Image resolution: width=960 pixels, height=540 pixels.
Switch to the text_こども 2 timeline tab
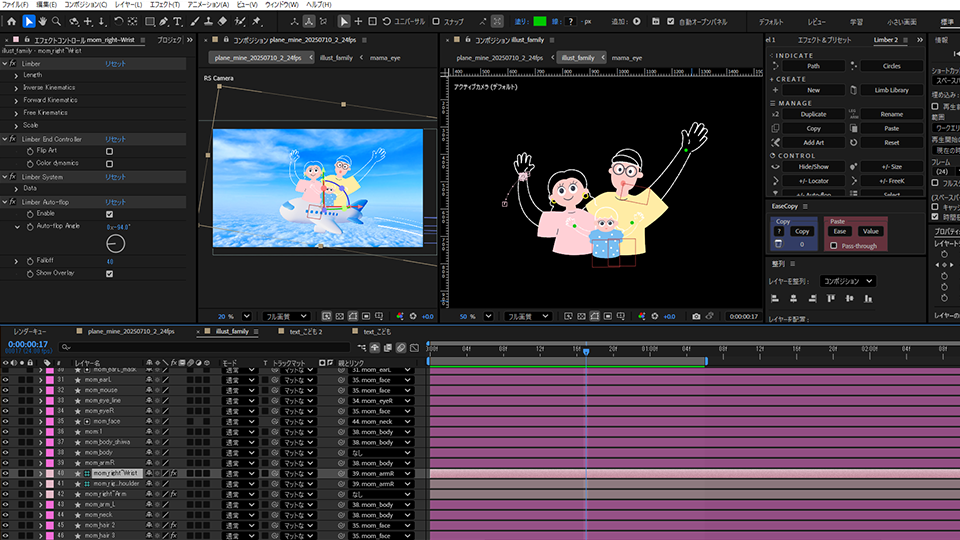[306, 332]
